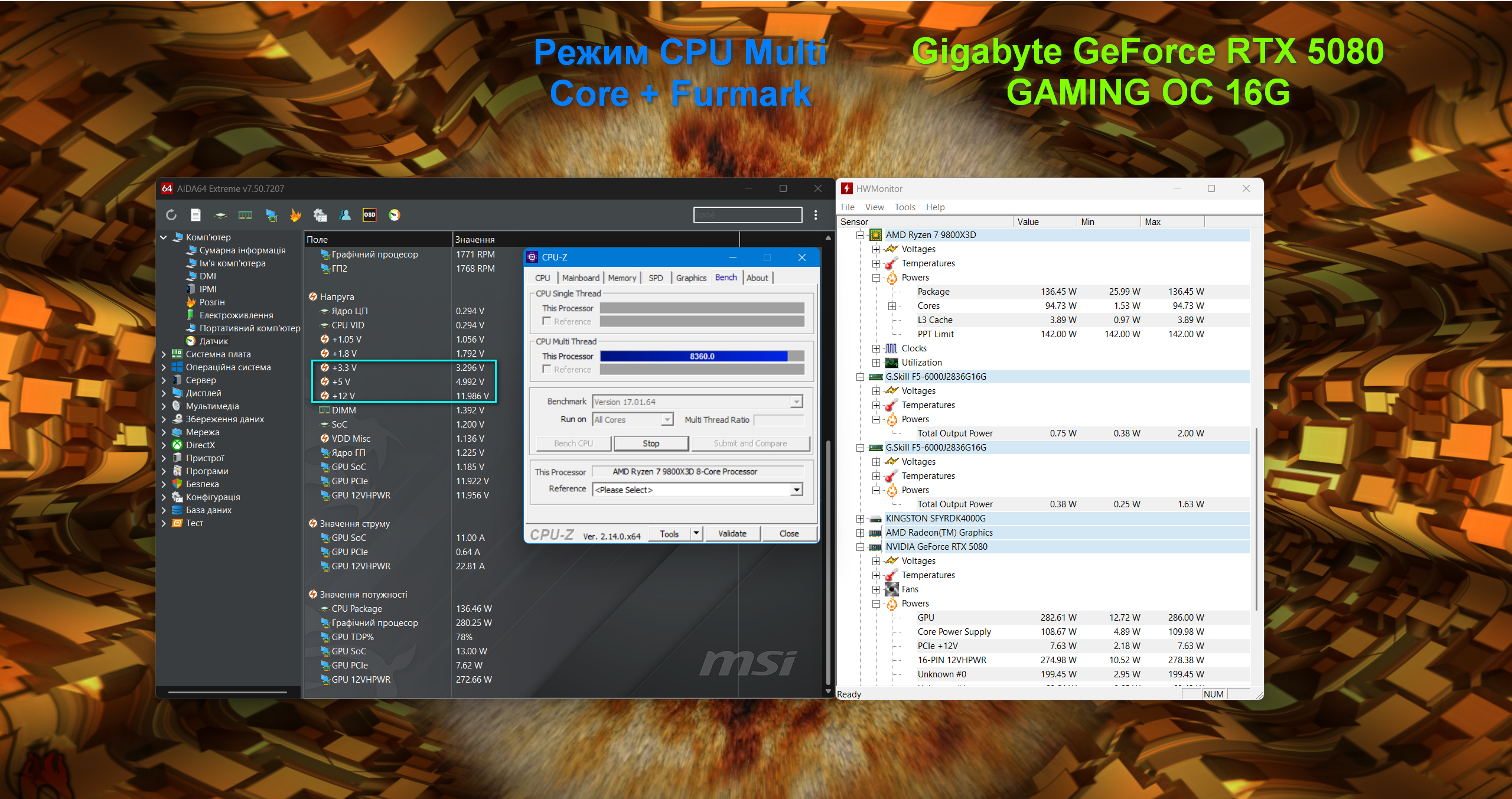Expand the Системна плата tree item
Image resolution: width=1512 pixels, height=799 pixels.
(164, 354)
